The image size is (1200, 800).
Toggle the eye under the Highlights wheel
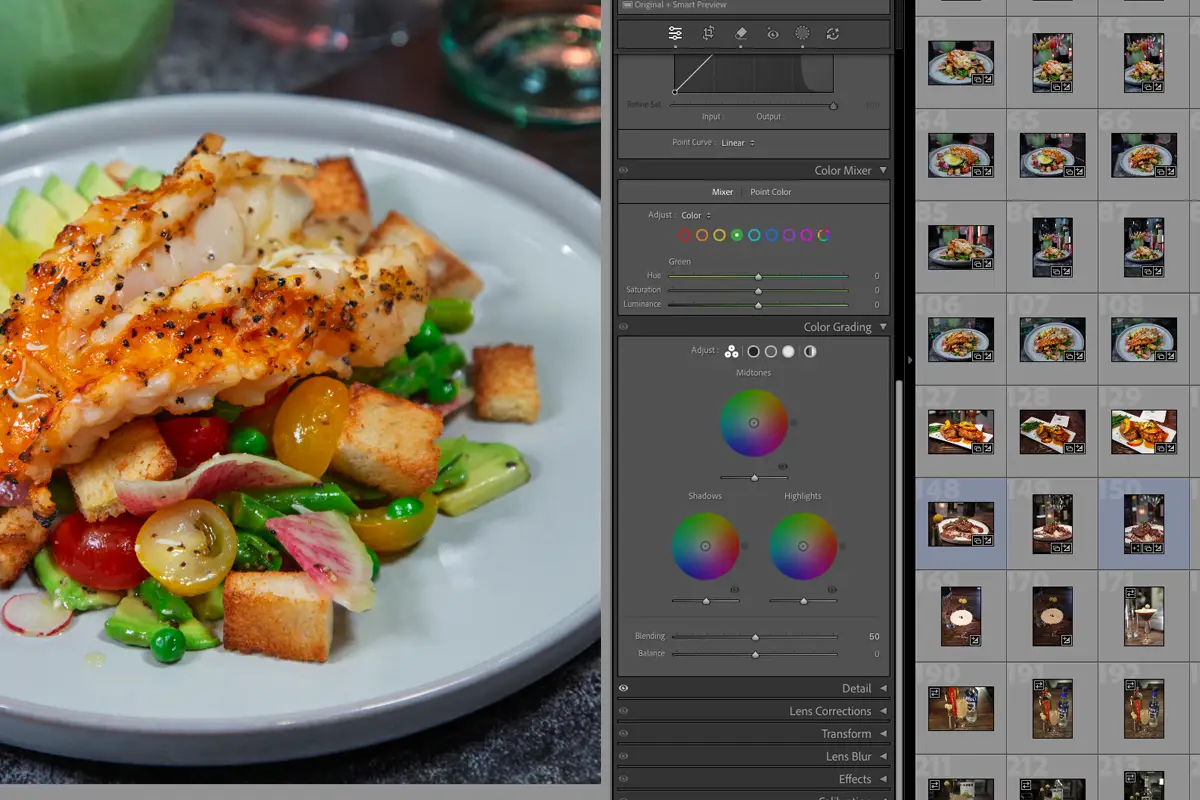[x=832, y=589]
